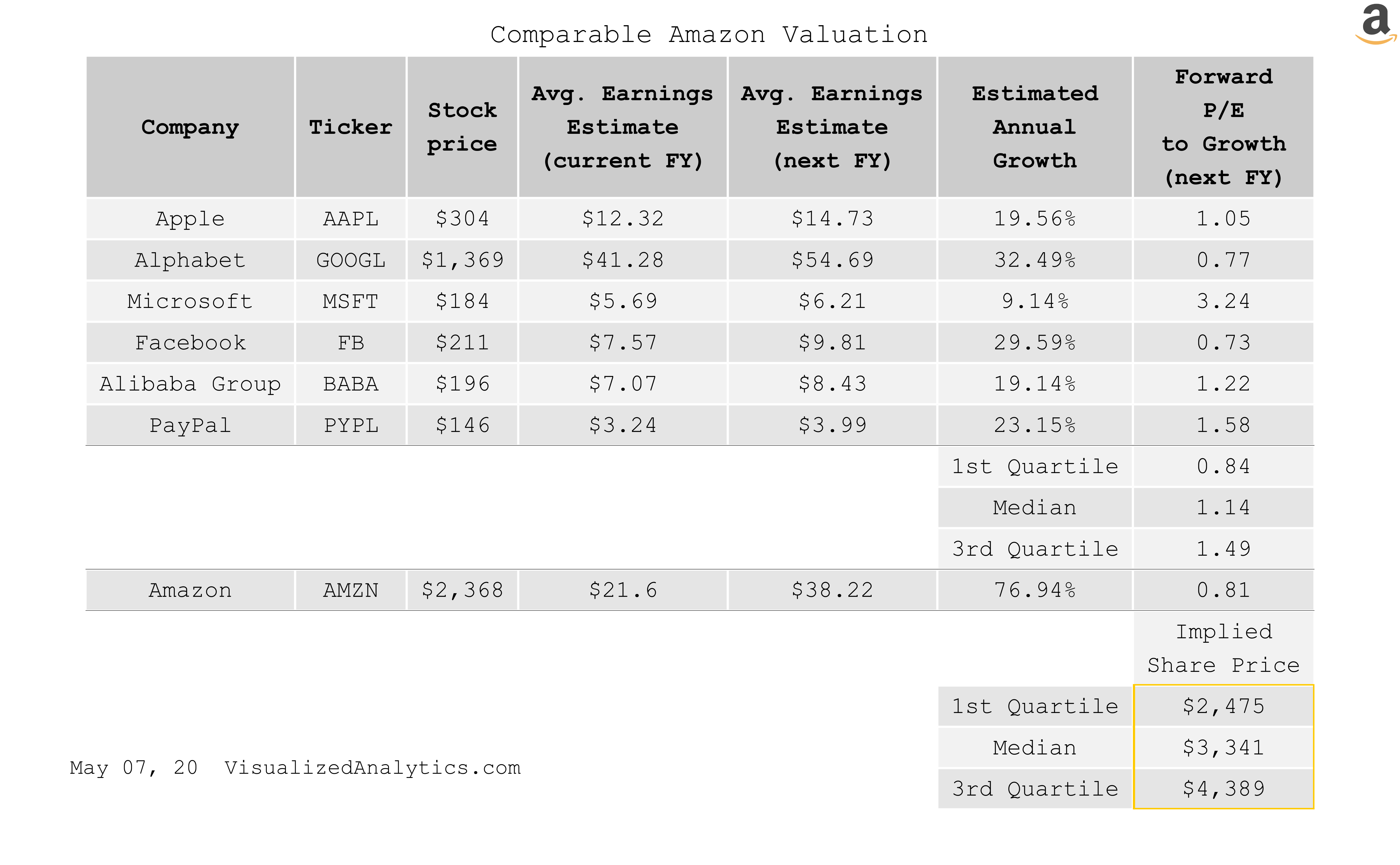Select Microsoft's $184 stock price cell
The width and height of the screenshot is (1400, 865).
pos(462,301)
